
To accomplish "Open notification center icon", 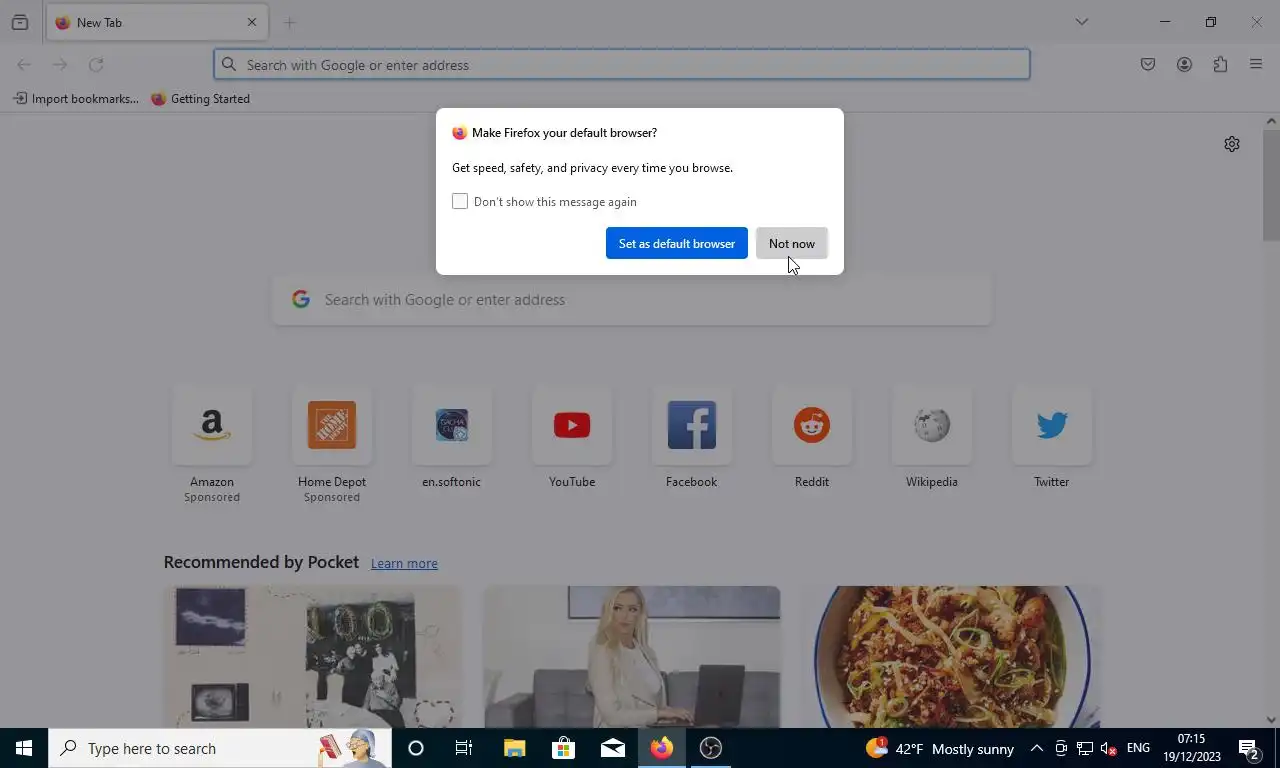I will (x=1249, y=748).
